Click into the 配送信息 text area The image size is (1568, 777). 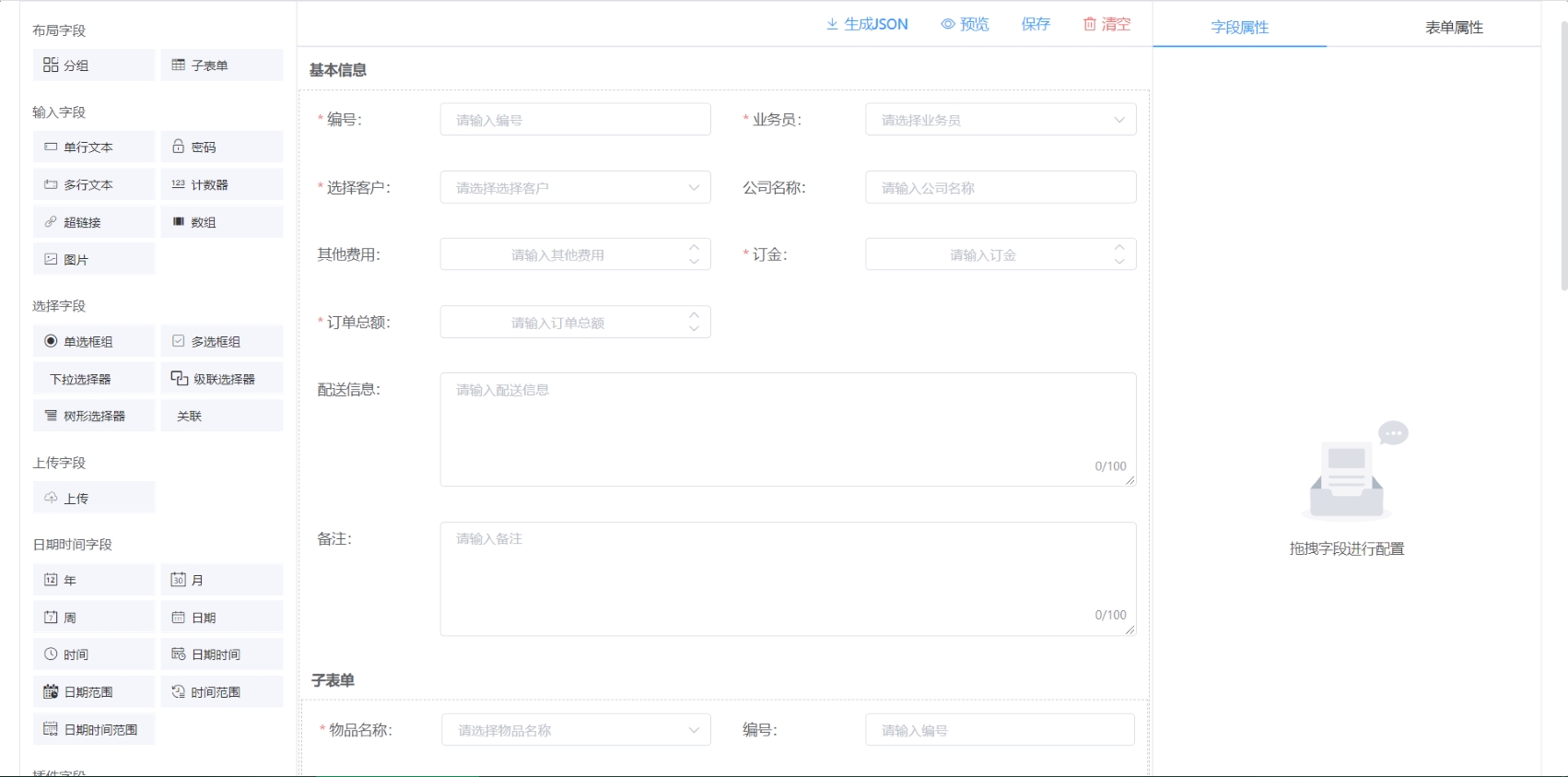788,429
